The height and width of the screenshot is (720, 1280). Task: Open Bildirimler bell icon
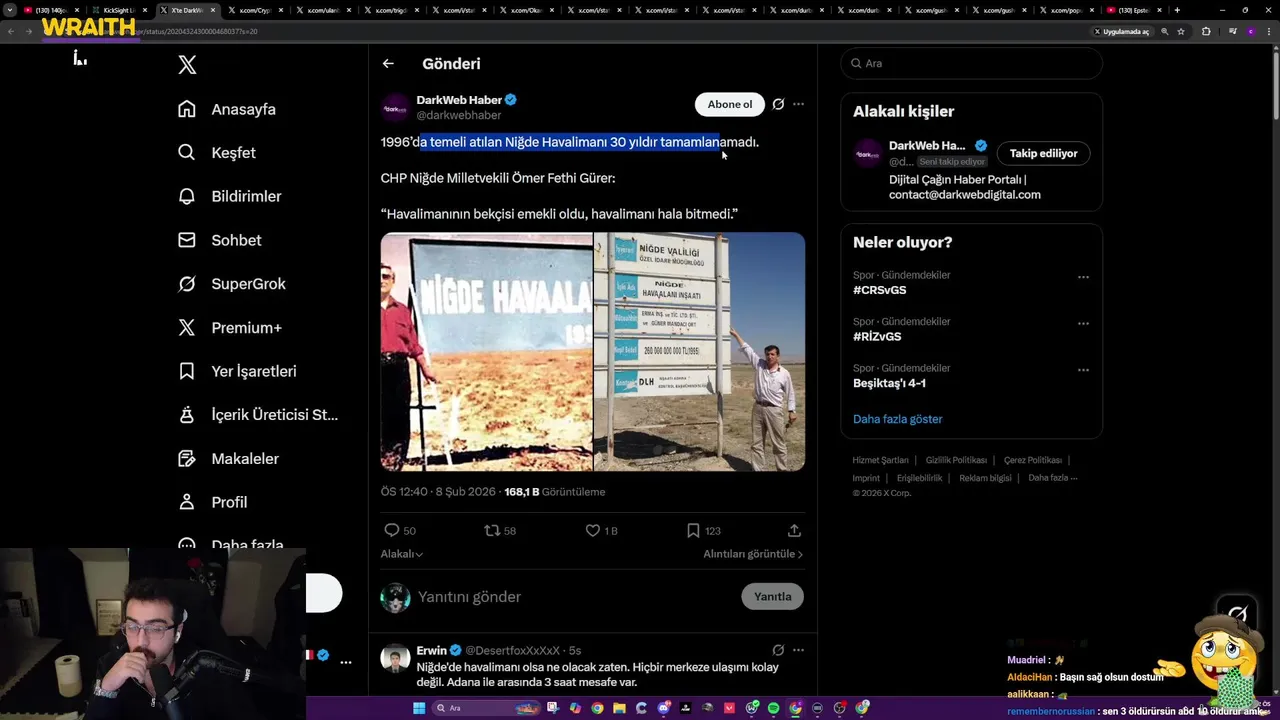187,196
